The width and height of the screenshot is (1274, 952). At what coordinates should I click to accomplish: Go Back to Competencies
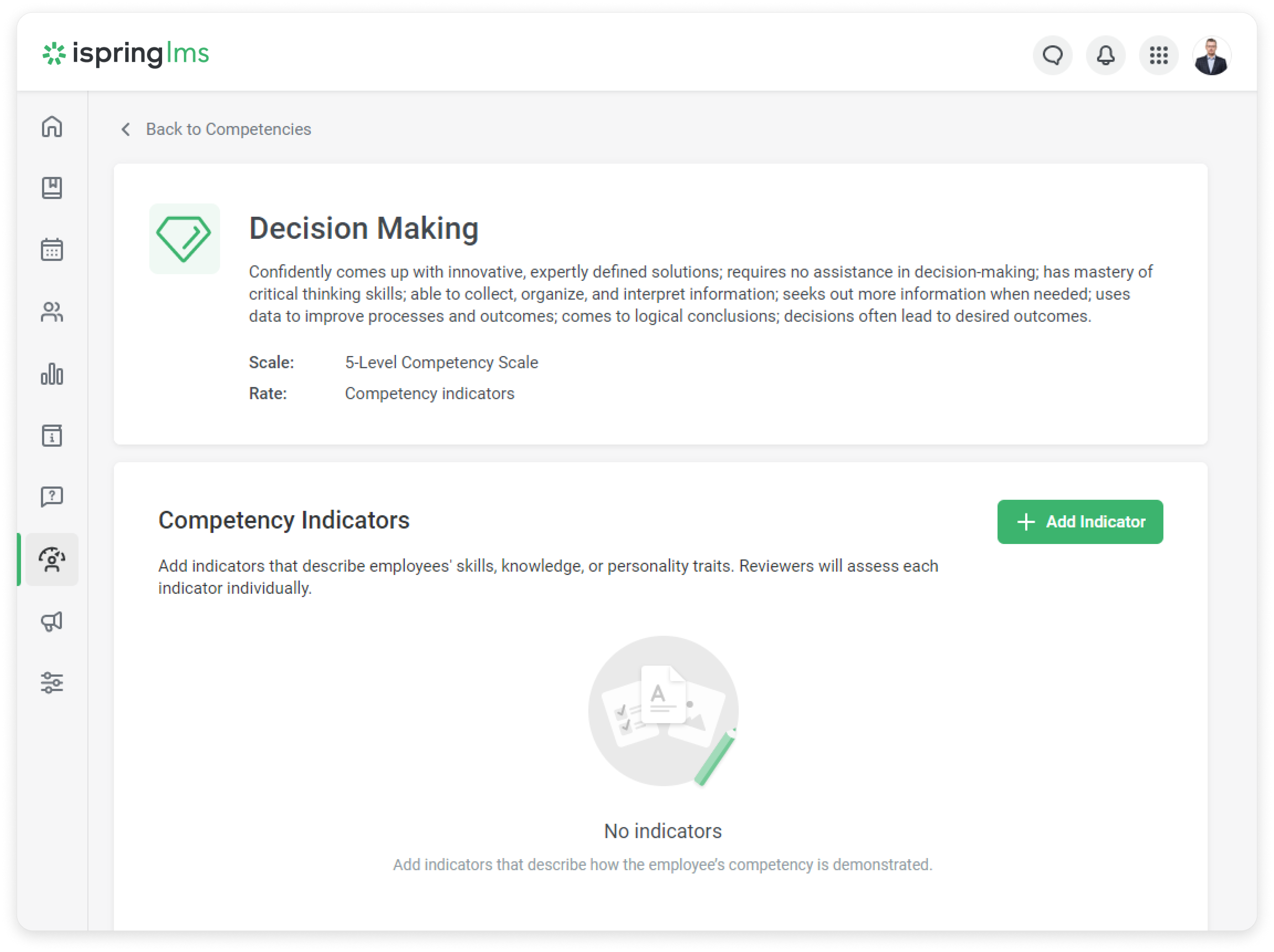(x=228, y=129)
